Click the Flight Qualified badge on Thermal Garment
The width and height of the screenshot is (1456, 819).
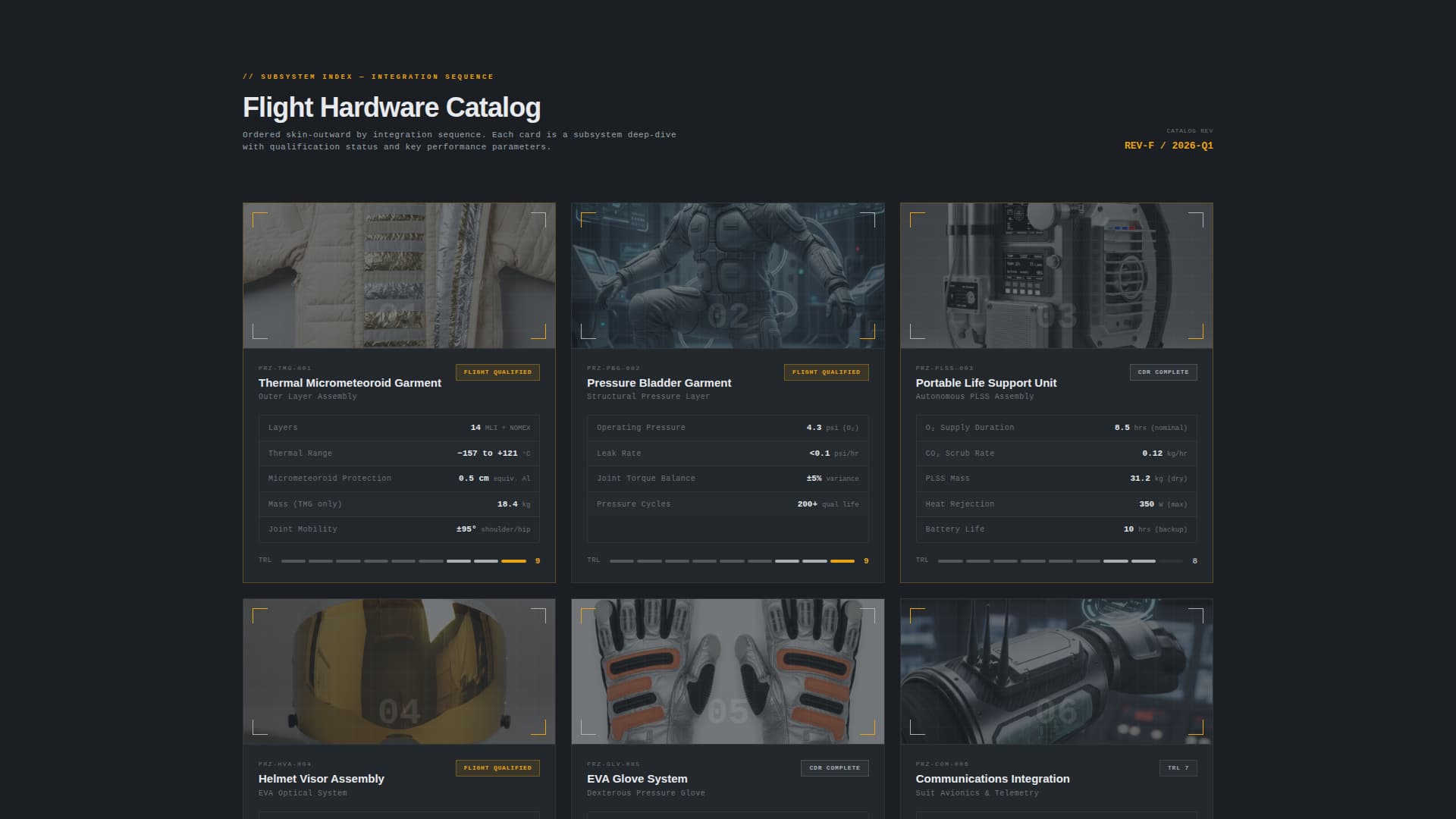click(x=497, y=372)
